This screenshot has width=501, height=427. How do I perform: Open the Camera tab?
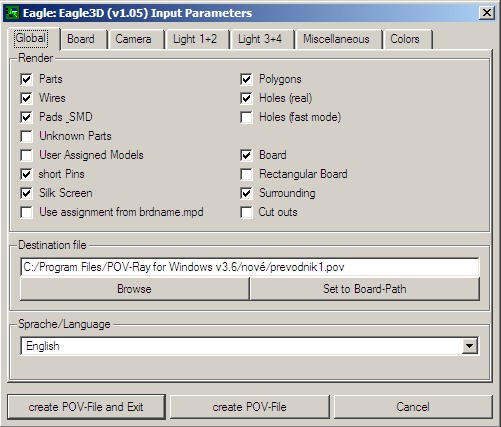pyautogui.click(x=133, y=39)
